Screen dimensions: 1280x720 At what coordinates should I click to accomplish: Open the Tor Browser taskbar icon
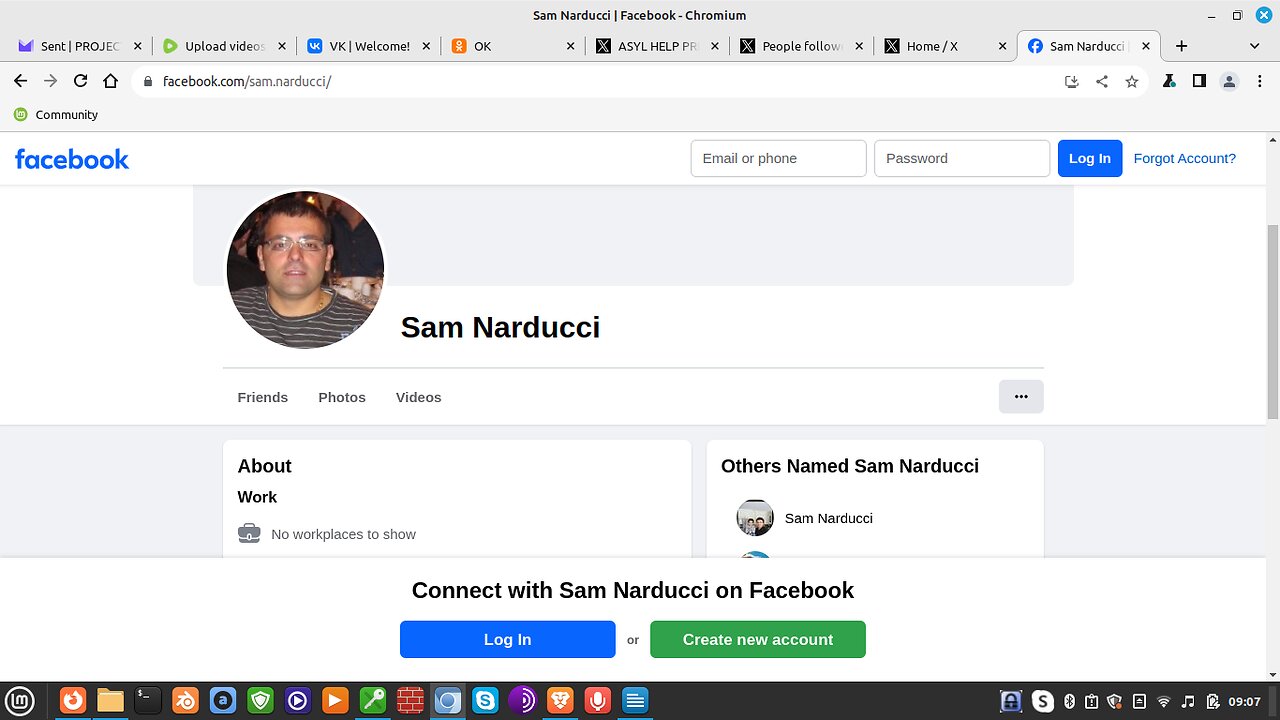[523, 701]
